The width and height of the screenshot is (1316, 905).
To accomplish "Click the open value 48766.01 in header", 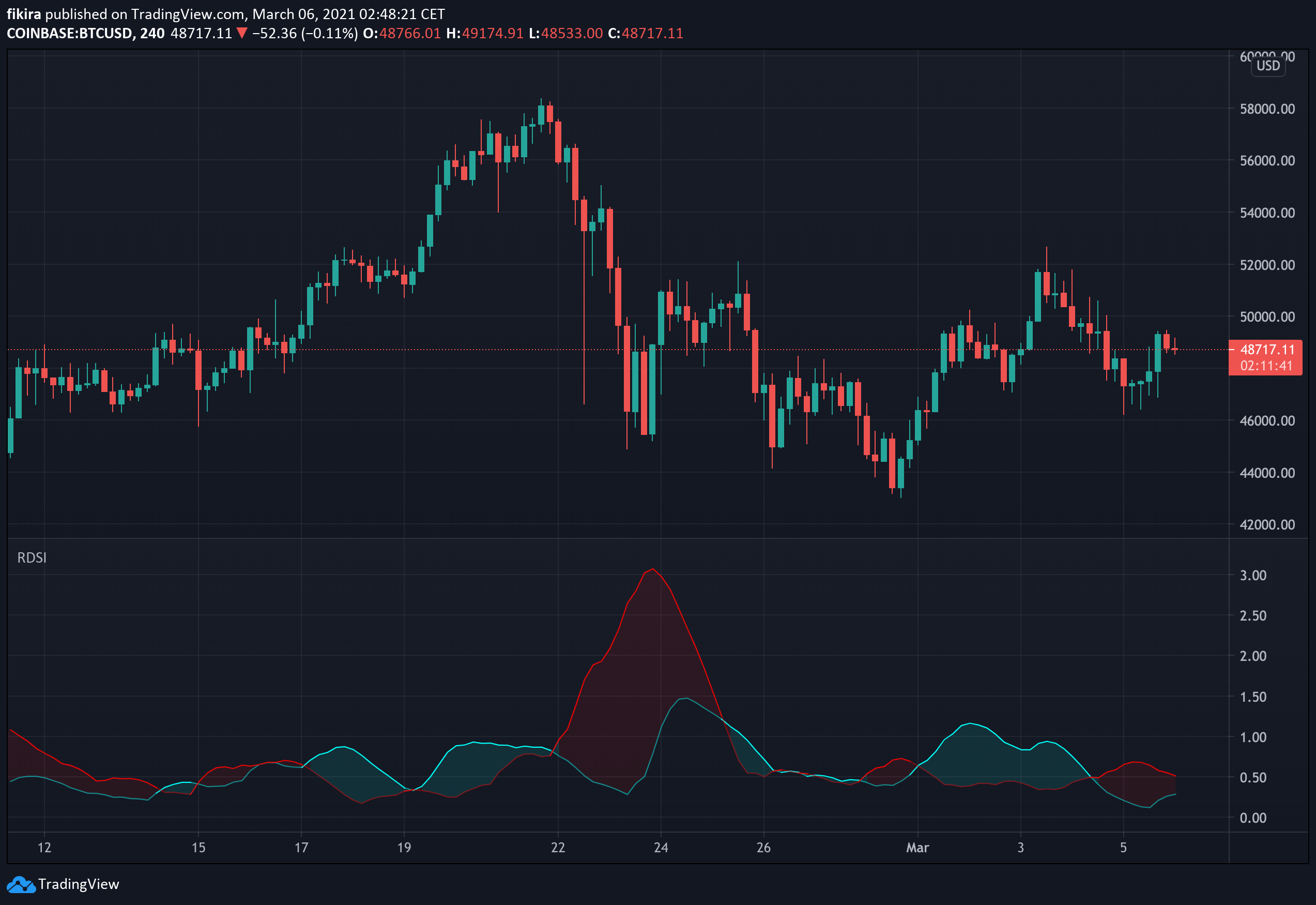I will coord(410,34).
